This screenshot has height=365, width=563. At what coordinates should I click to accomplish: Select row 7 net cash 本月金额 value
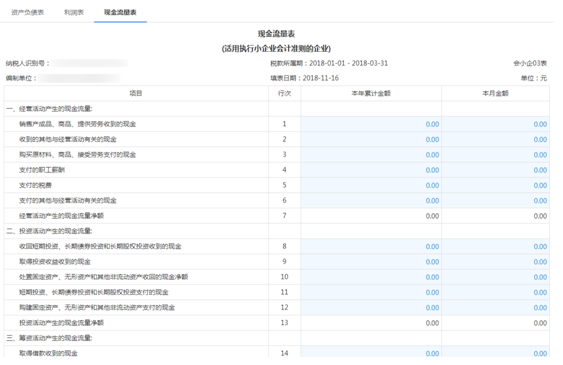pyautogui.click(x=540, y=216)
